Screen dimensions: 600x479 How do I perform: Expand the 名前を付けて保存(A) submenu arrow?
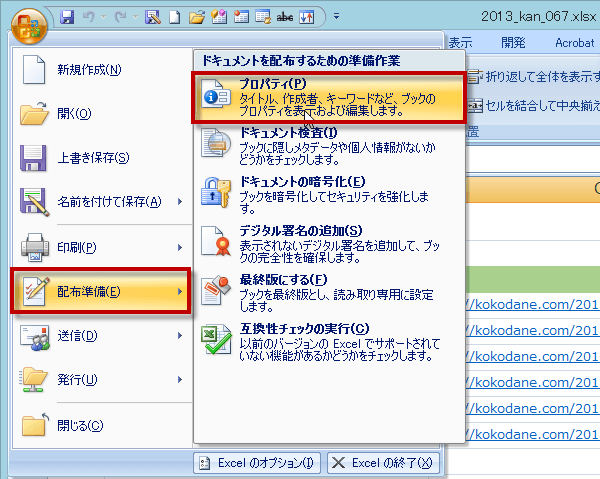[x=180, y=202]
